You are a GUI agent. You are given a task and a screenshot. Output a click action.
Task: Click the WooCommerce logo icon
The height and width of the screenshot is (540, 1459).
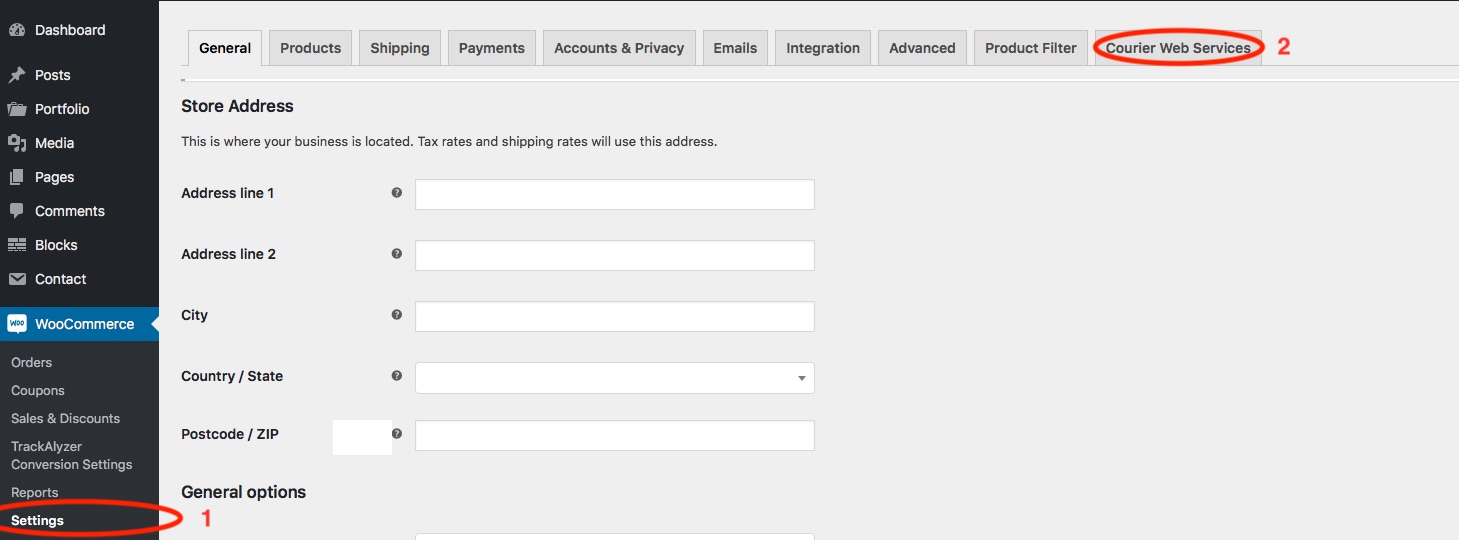[x=17, y=324]
